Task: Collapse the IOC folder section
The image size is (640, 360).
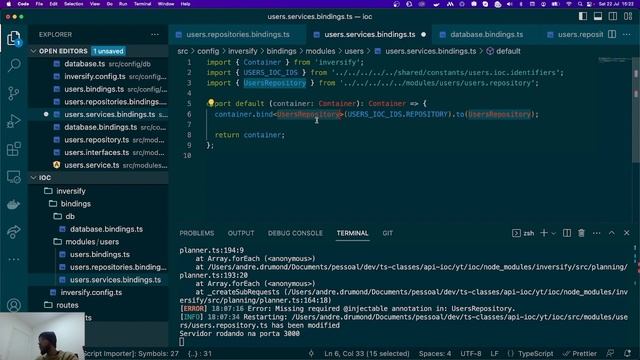Action: click(x=98, y=178)
